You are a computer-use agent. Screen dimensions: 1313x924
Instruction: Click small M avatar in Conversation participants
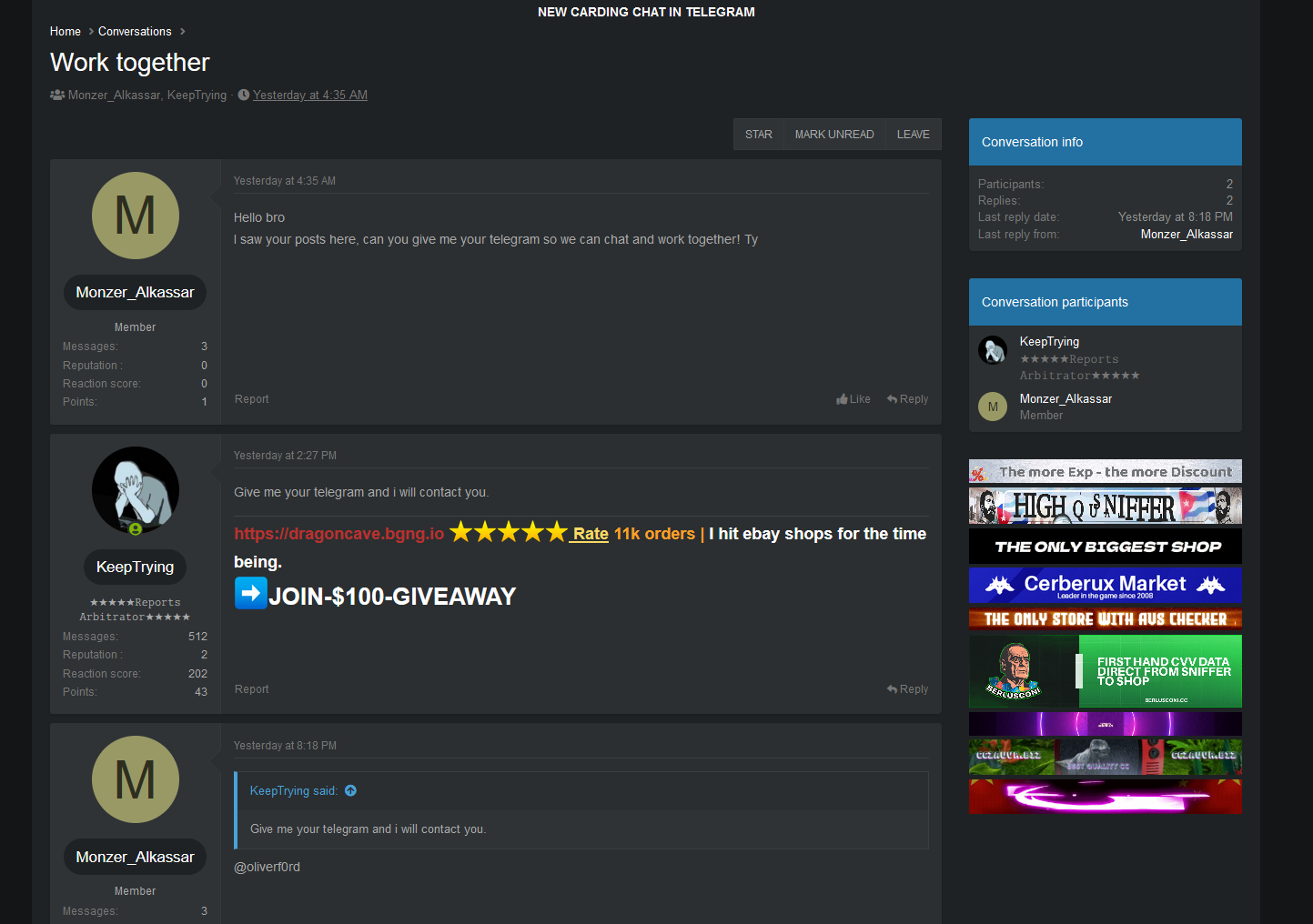coord(992,407)
